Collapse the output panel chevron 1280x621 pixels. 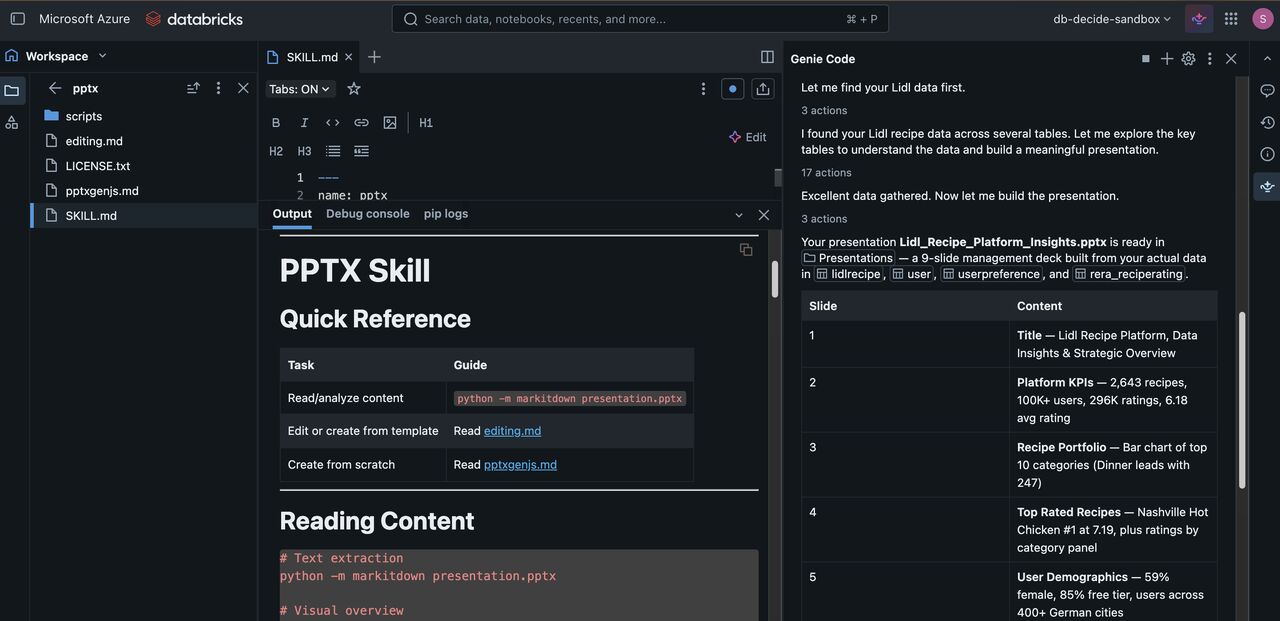coord(739,215)
